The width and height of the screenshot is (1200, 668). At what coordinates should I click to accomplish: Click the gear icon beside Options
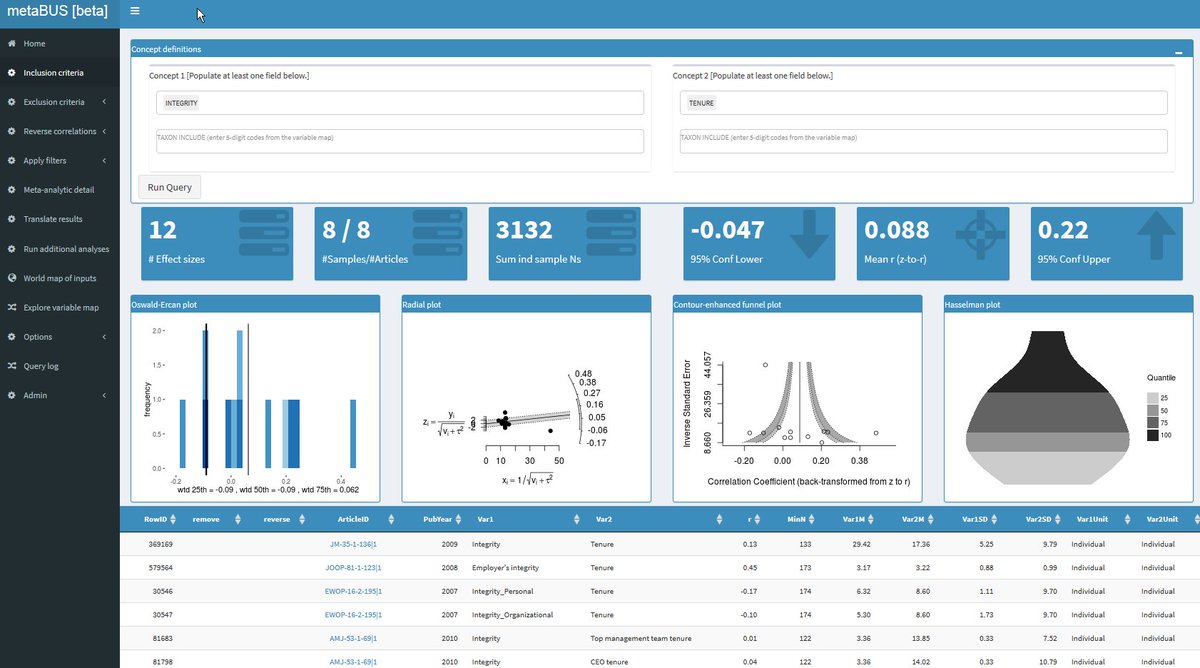[x=11, y=337]
